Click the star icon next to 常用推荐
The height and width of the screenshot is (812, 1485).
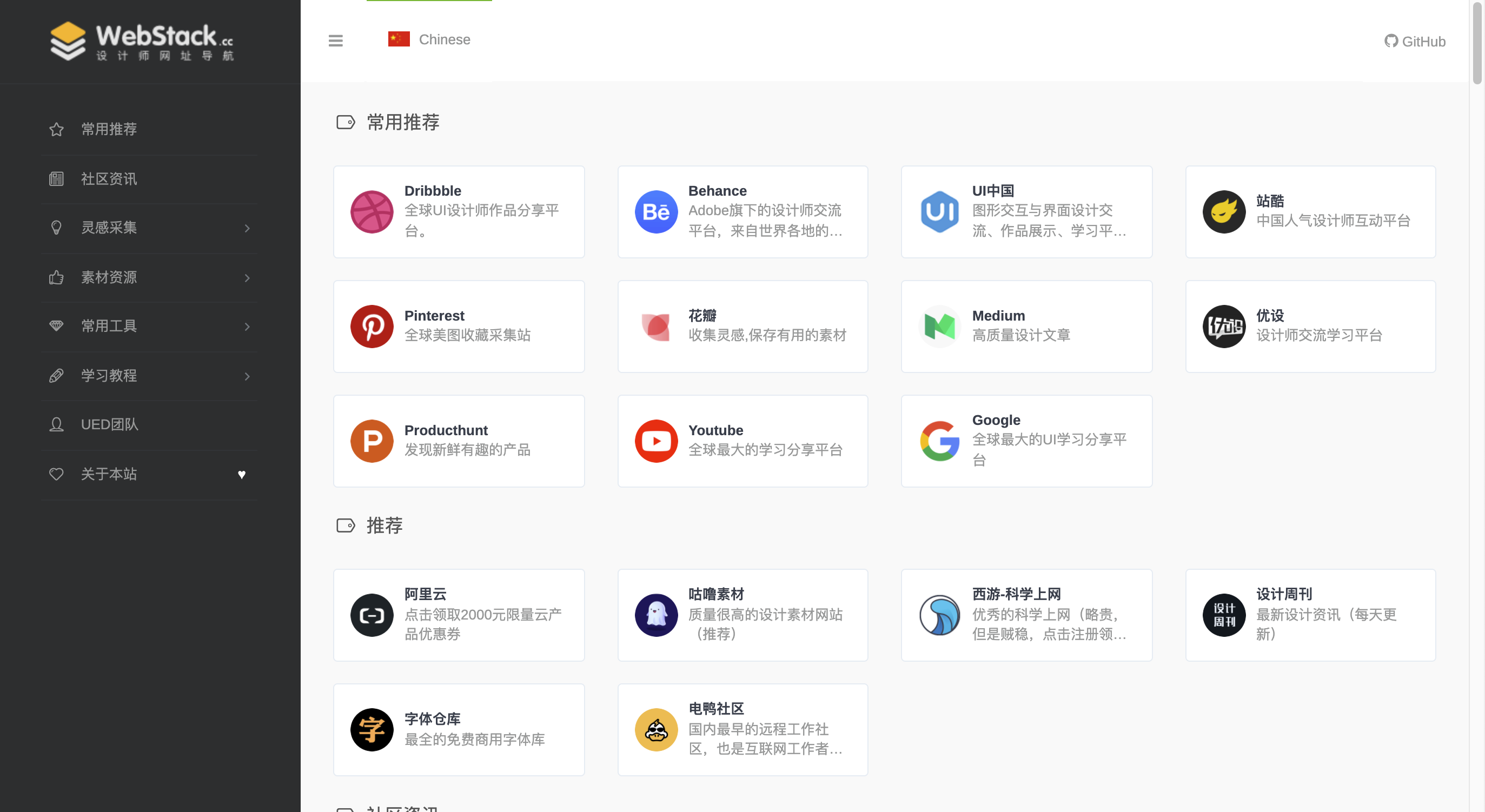[x=56, y=129]
